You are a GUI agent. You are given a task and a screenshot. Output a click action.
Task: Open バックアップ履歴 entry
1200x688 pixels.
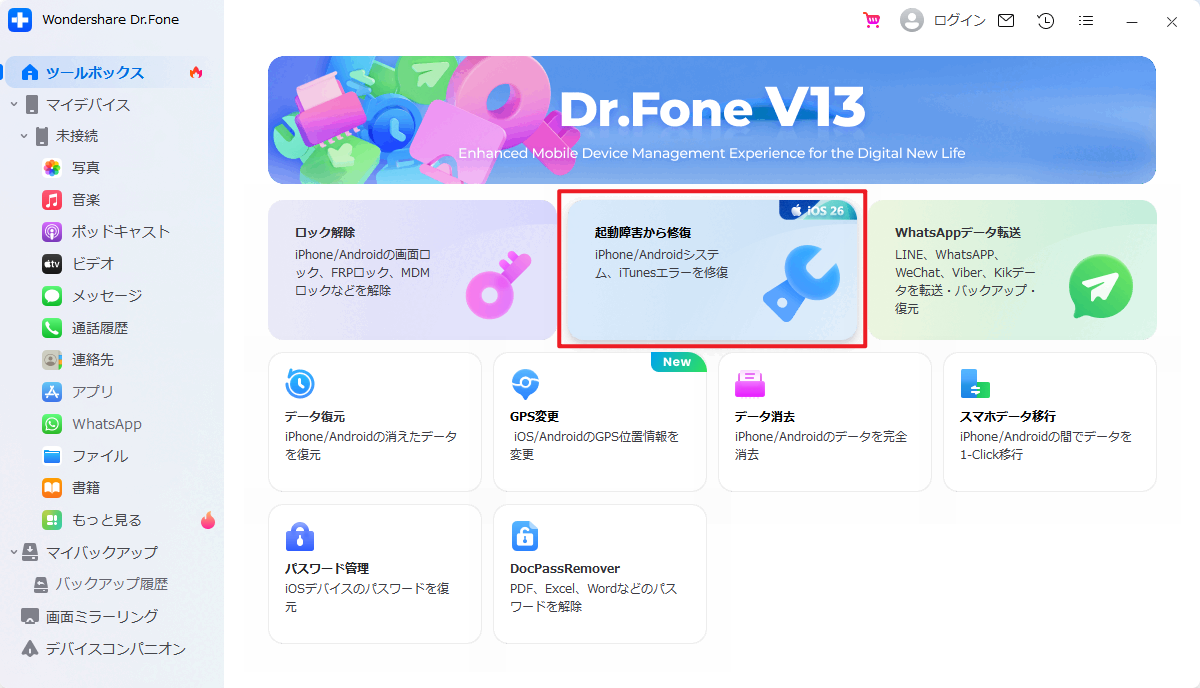[112, 584]
